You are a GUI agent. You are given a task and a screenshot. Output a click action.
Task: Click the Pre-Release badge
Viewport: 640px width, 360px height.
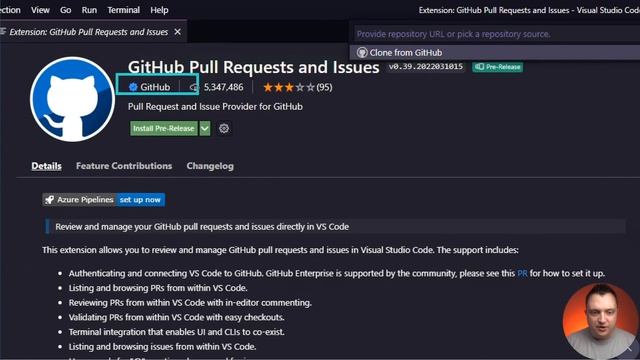pyautogui.click(x=498, y=67)
